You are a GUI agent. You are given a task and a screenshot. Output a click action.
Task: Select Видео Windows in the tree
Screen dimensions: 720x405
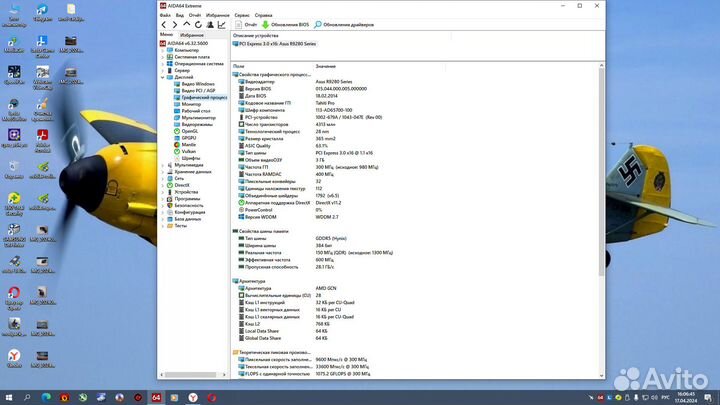tap(194, 84)
